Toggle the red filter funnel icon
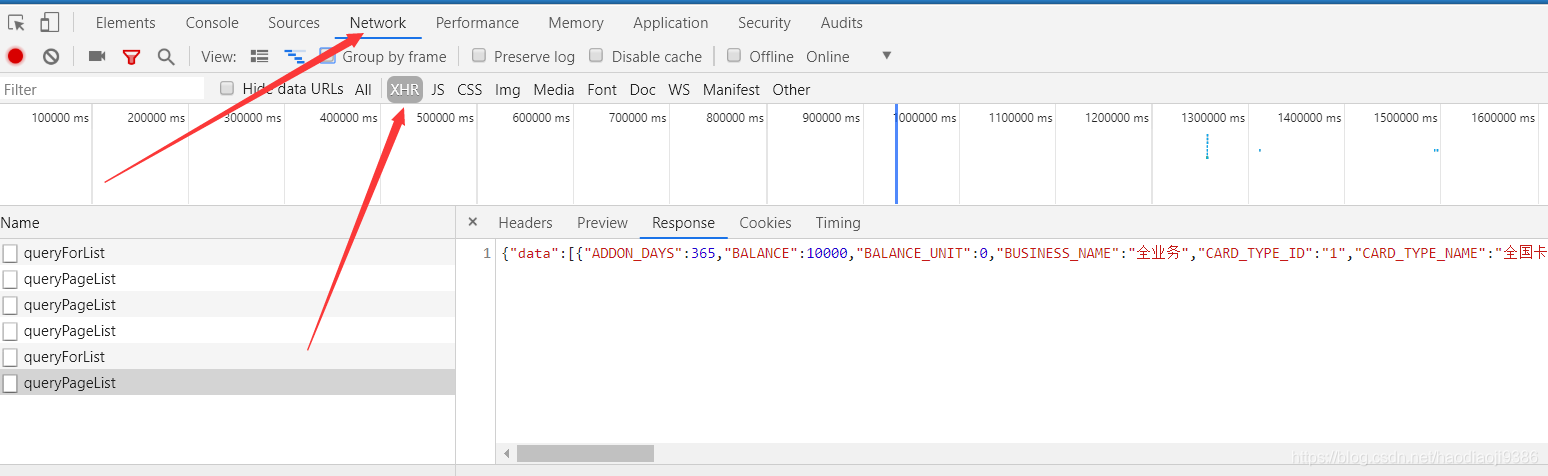 (x=131, y=57)
